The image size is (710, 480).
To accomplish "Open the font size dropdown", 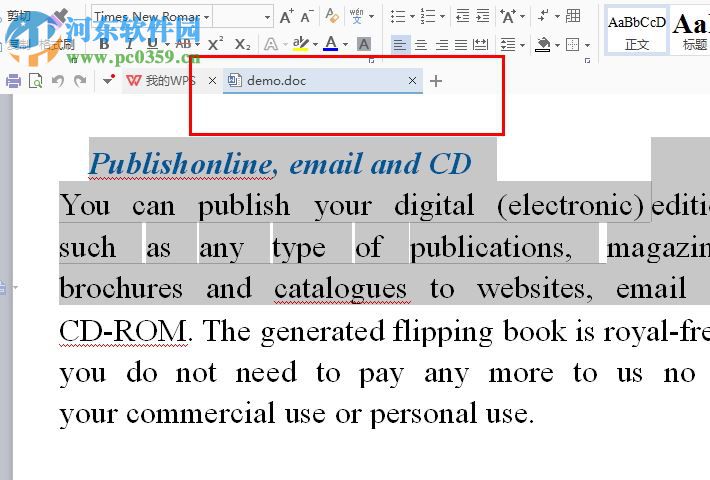I will [x=268, y=18].
